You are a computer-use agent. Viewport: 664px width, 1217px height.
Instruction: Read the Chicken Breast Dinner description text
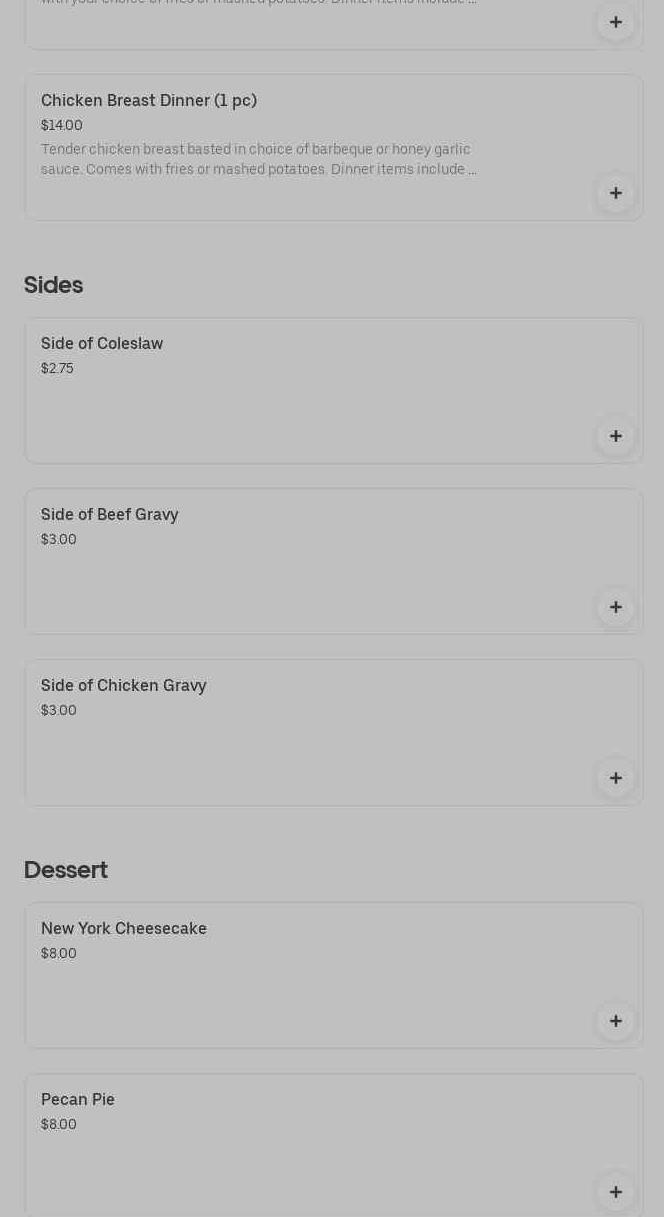coord(258,159)
